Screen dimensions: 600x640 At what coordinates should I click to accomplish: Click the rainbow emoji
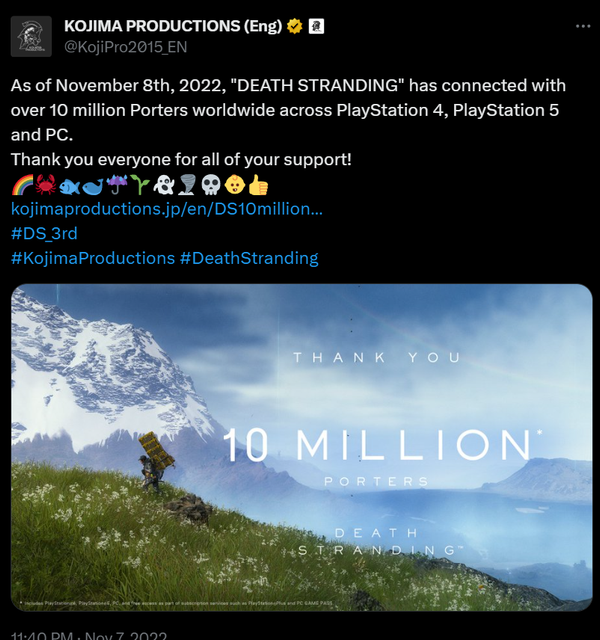point(22,185)
